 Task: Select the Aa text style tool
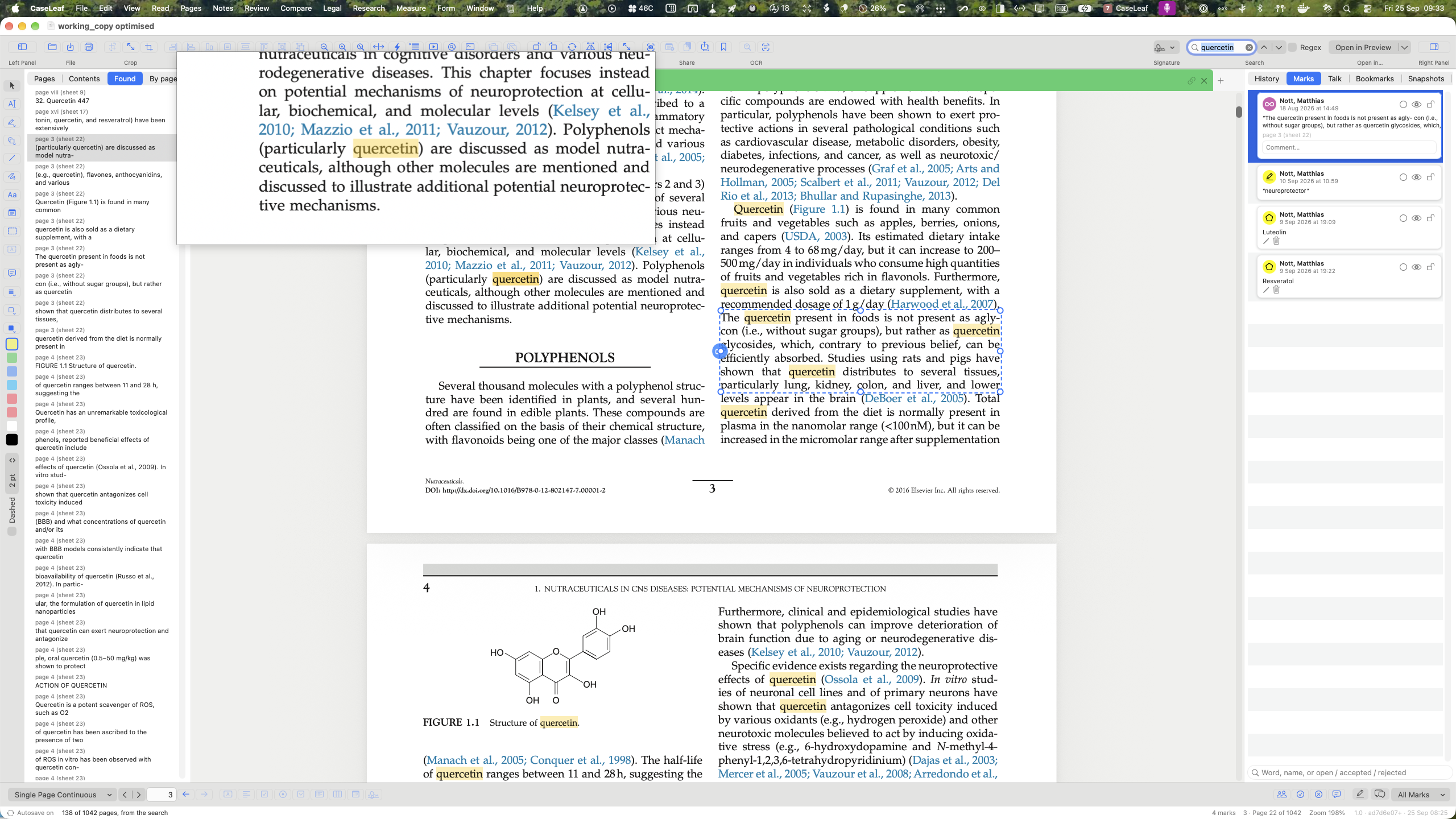(x=12, y=195)
